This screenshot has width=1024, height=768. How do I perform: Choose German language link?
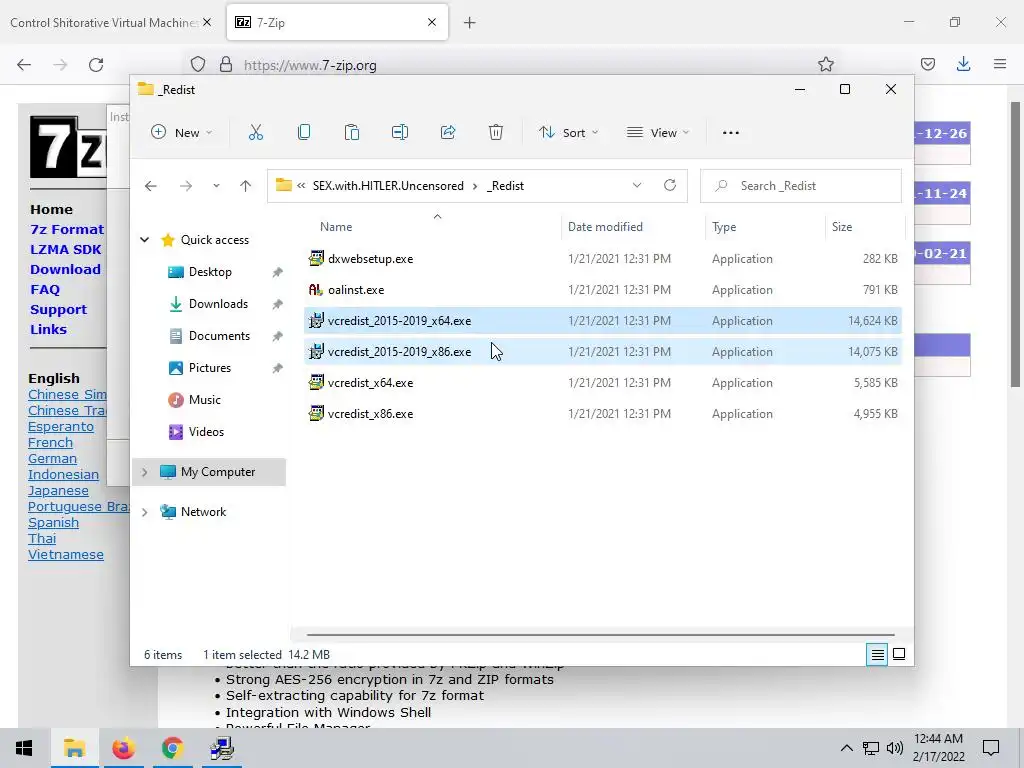52,458
